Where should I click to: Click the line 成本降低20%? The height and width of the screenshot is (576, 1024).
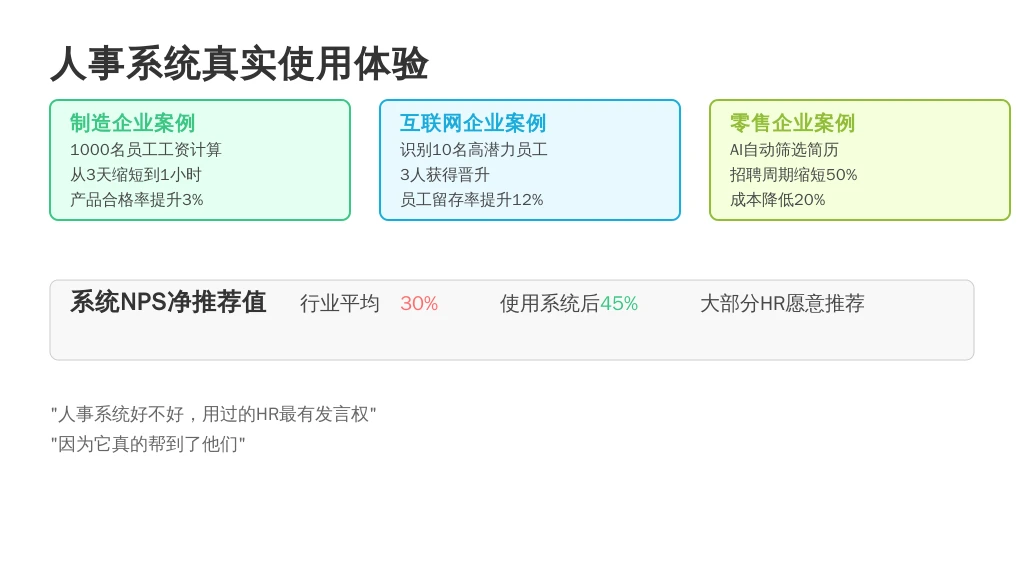778,200
